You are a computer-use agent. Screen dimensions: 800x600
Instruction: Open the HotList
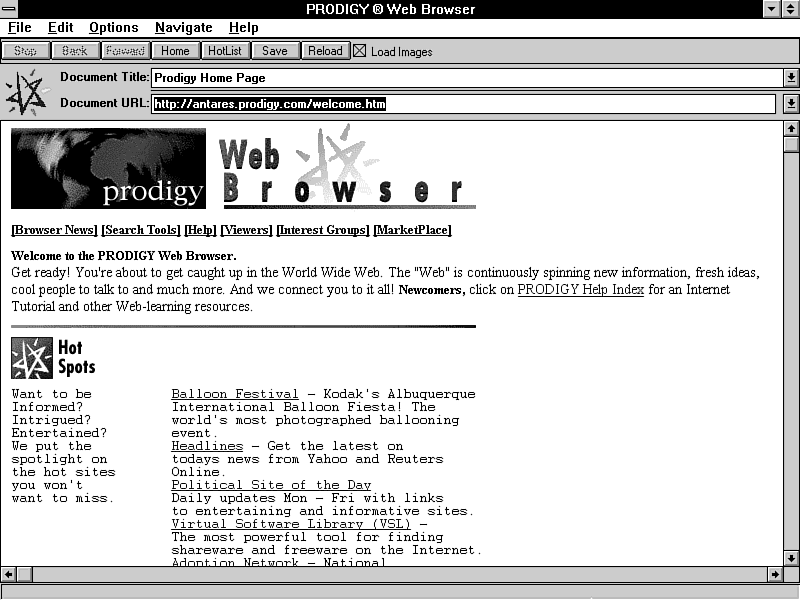(x=225, y=51)
